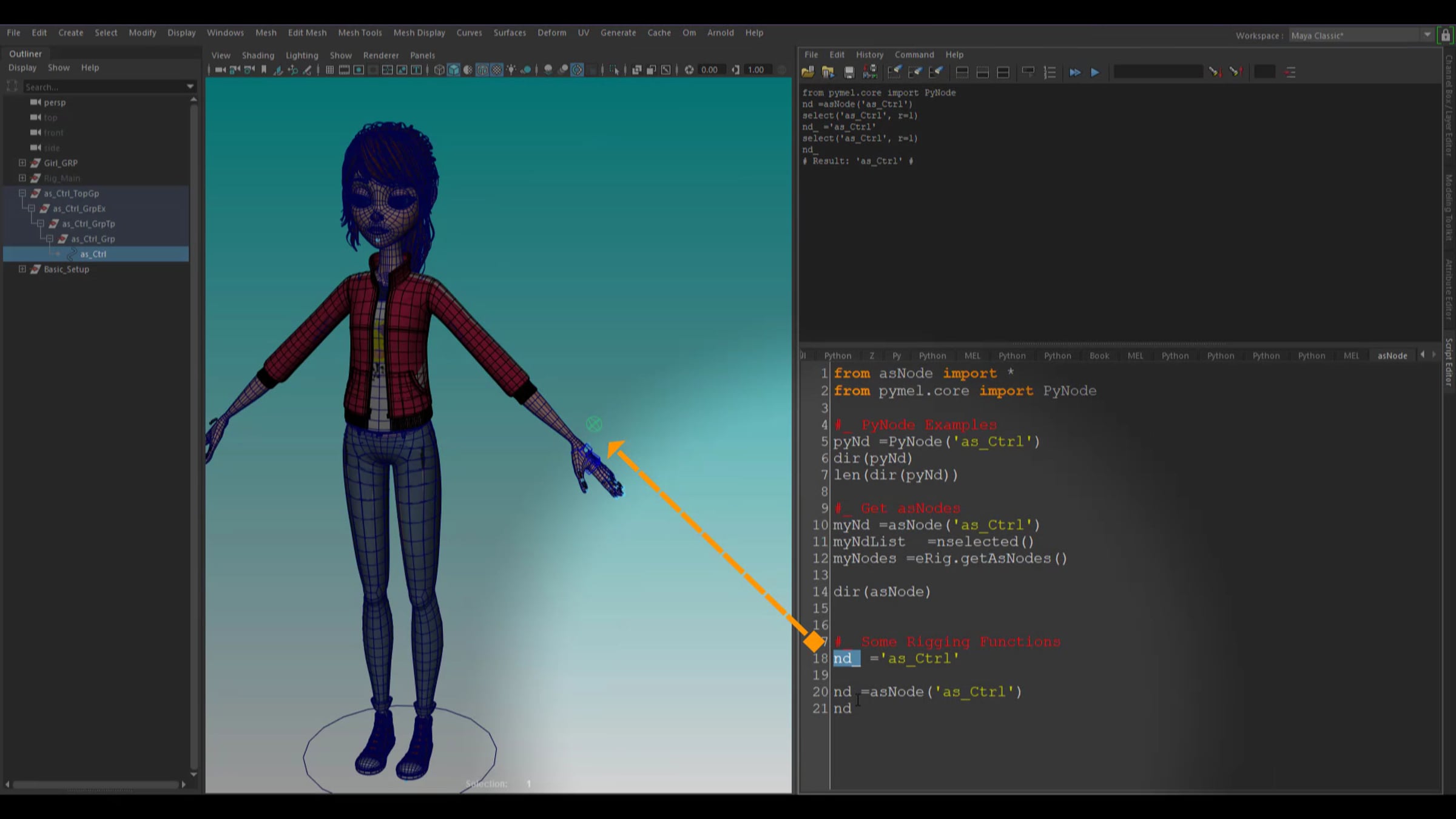Toggle wireframe on shaded icon
The image size is (1456, 819).
click(482, 70)
